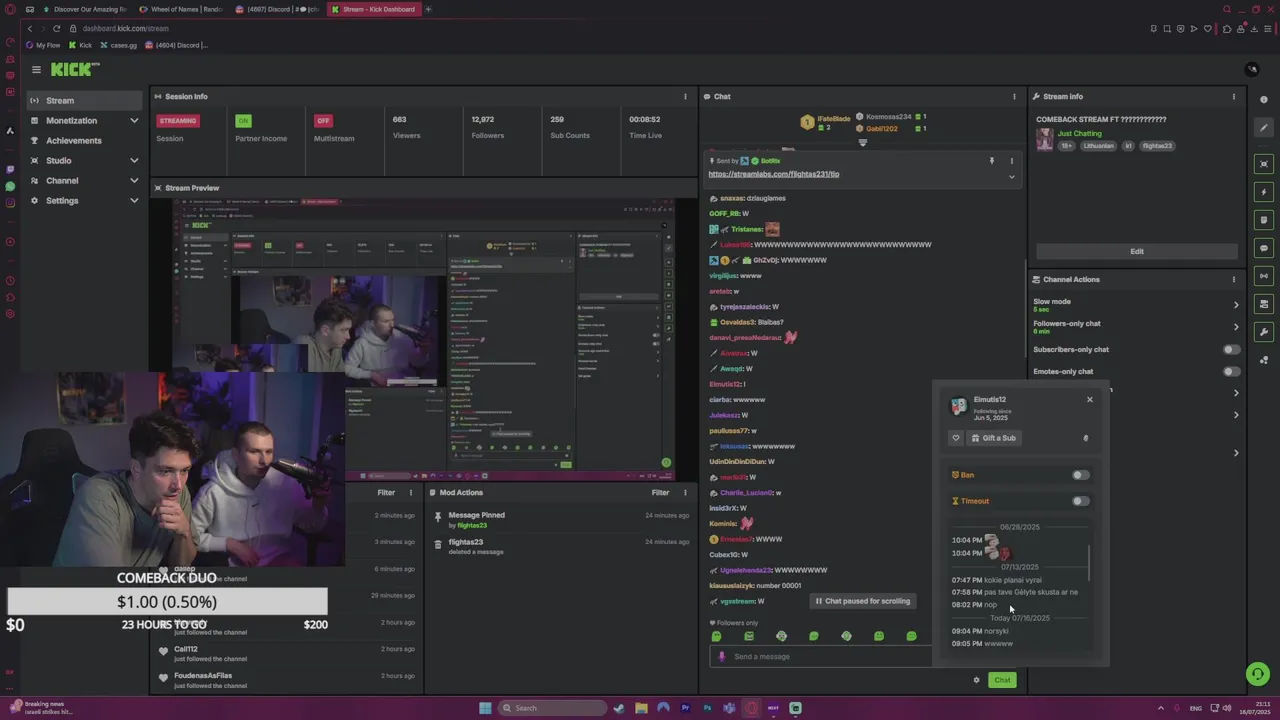
Task: Open the hamburger menu beside Kick logo
Action: [36, 69]
